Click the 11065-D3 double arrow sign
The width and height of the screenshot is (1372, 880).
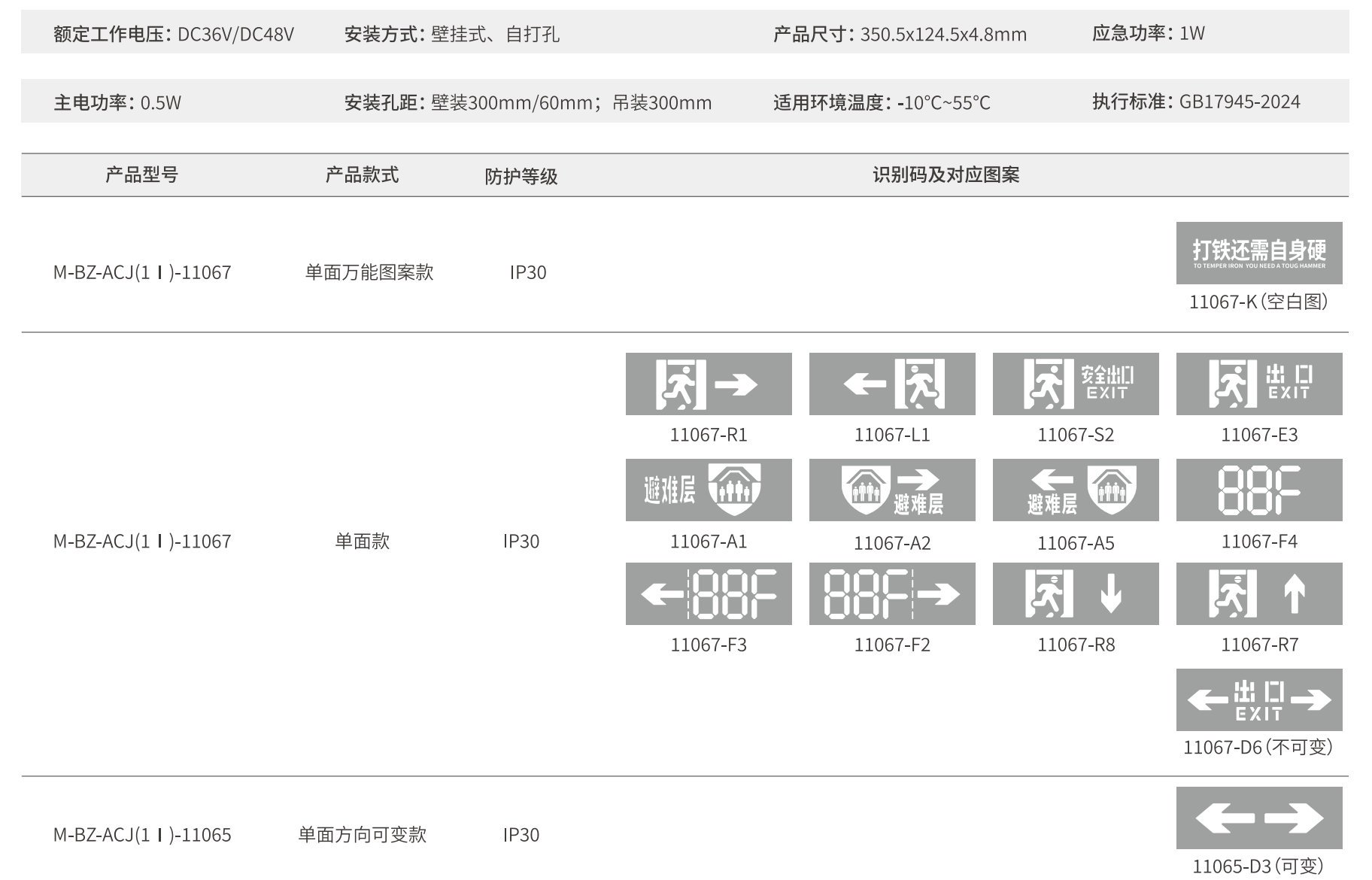(x=1259, y=818)
